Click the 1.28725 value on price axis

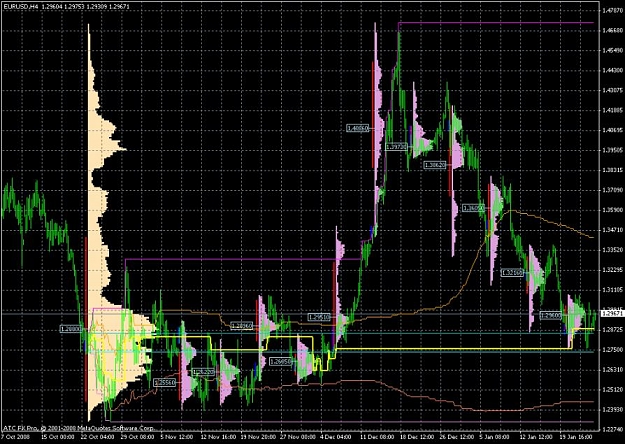(x=613, y=330)
